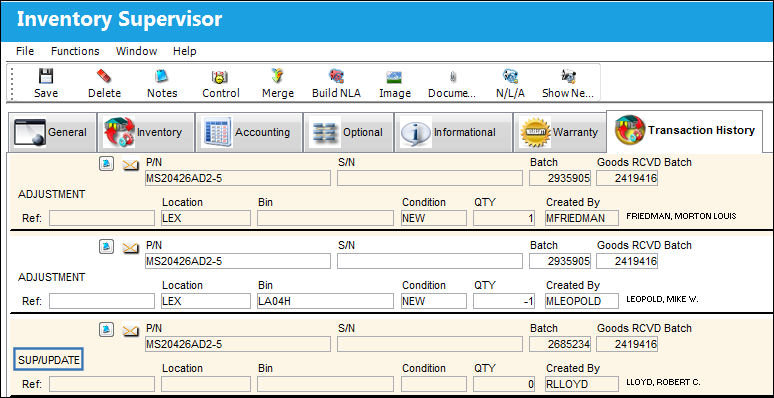Viewport: 774px width, 398px height.
Task: Select the Transaction History tab
Action: pos(685,131)
